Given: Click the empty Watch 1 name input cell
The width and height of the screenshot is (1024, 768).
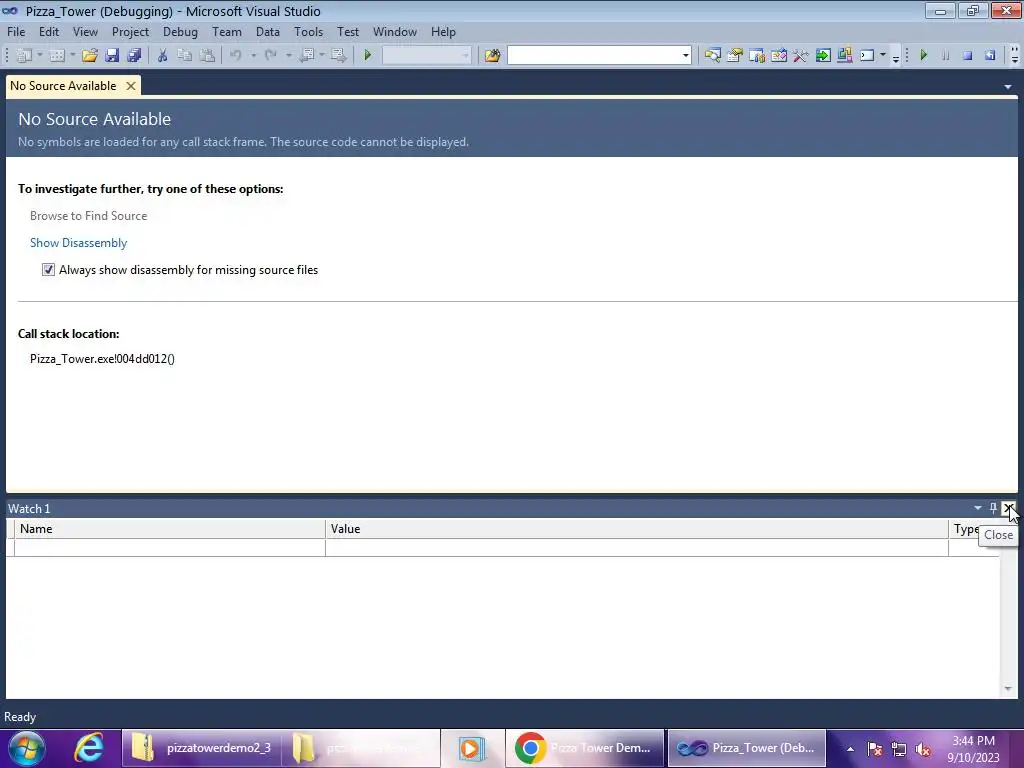Looking at the screenshot, I should (x=170, y=547).
